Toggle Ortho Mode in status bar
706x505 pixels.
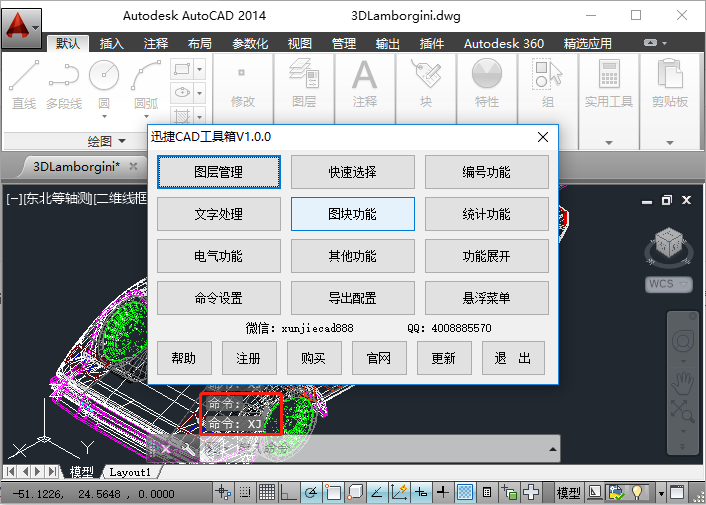(289, 493)
